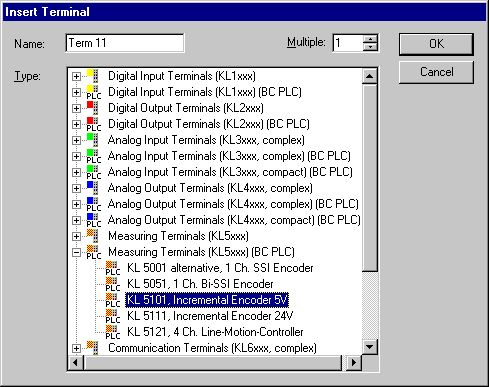Screen dimensions: 489x387
Task: Select Measuring Terminals (KL5xxx) (BC PLC) label
Action: pyautogui.click(x=201, y=252)
